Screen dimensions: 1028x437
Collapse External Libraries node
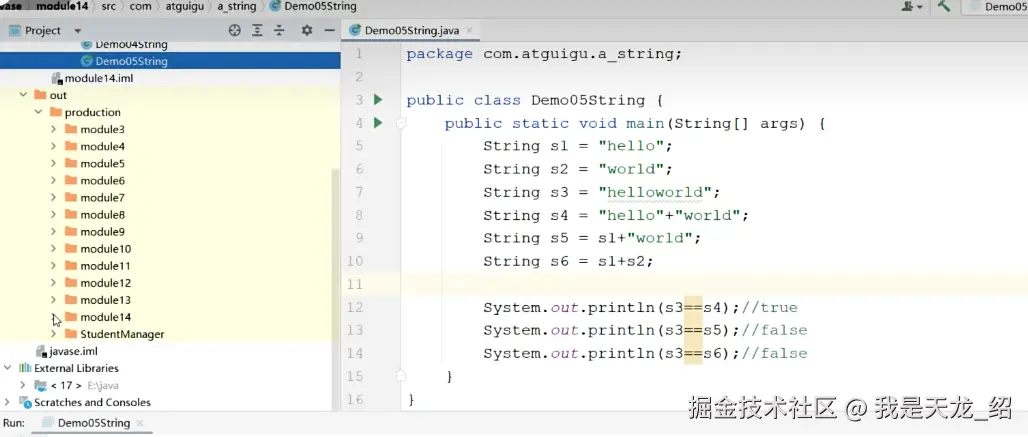coord(8,368)
